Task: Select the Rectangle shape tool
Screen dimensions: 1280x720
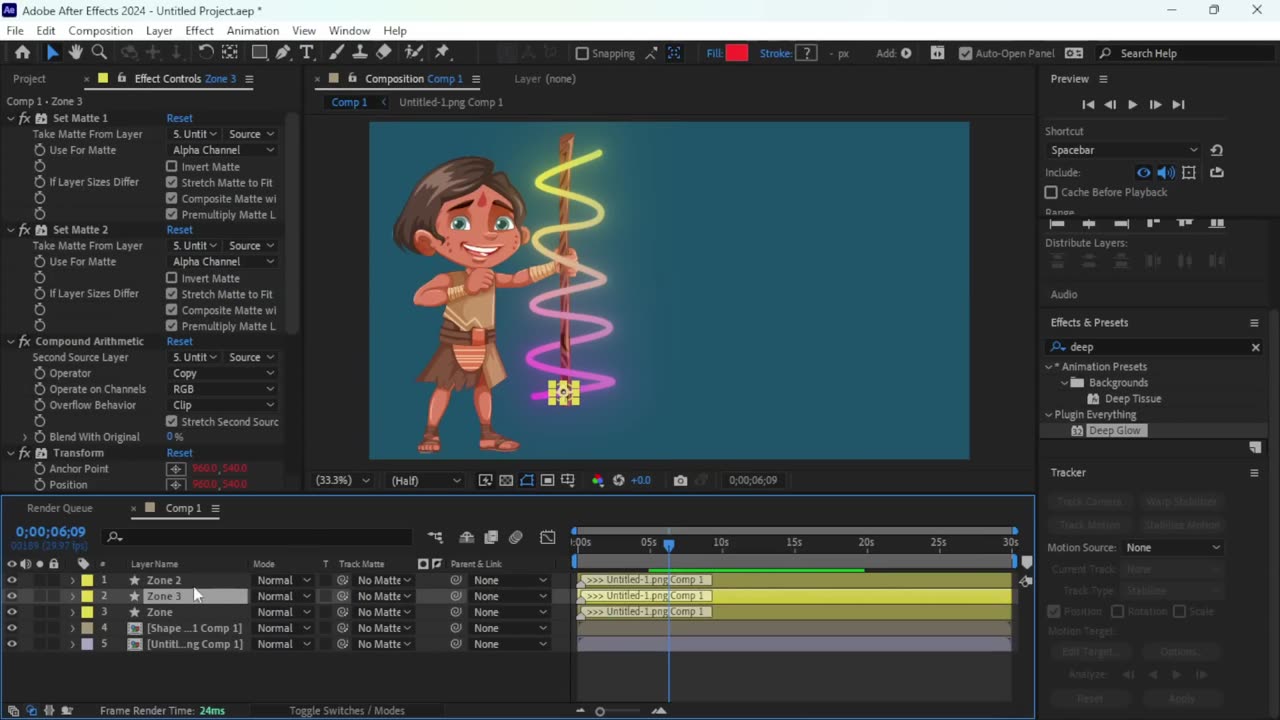Action: [x=259, y=53]
